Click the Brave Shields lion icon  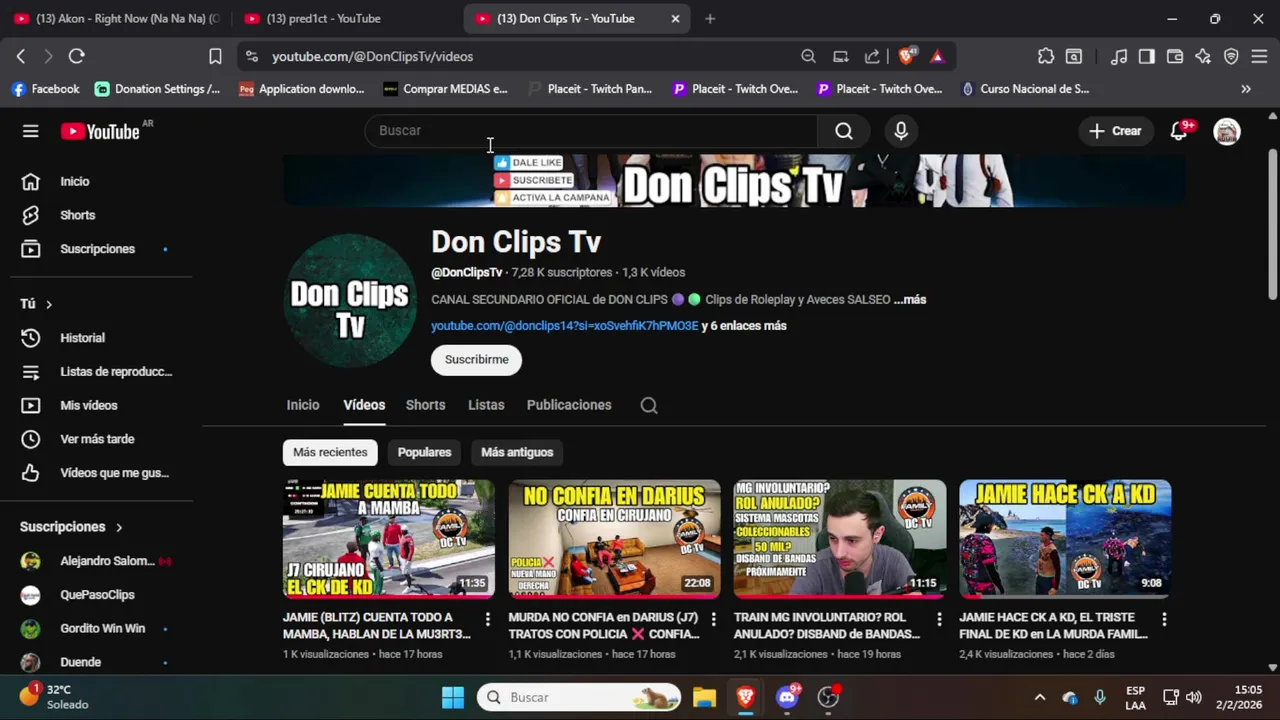(907, 57)
